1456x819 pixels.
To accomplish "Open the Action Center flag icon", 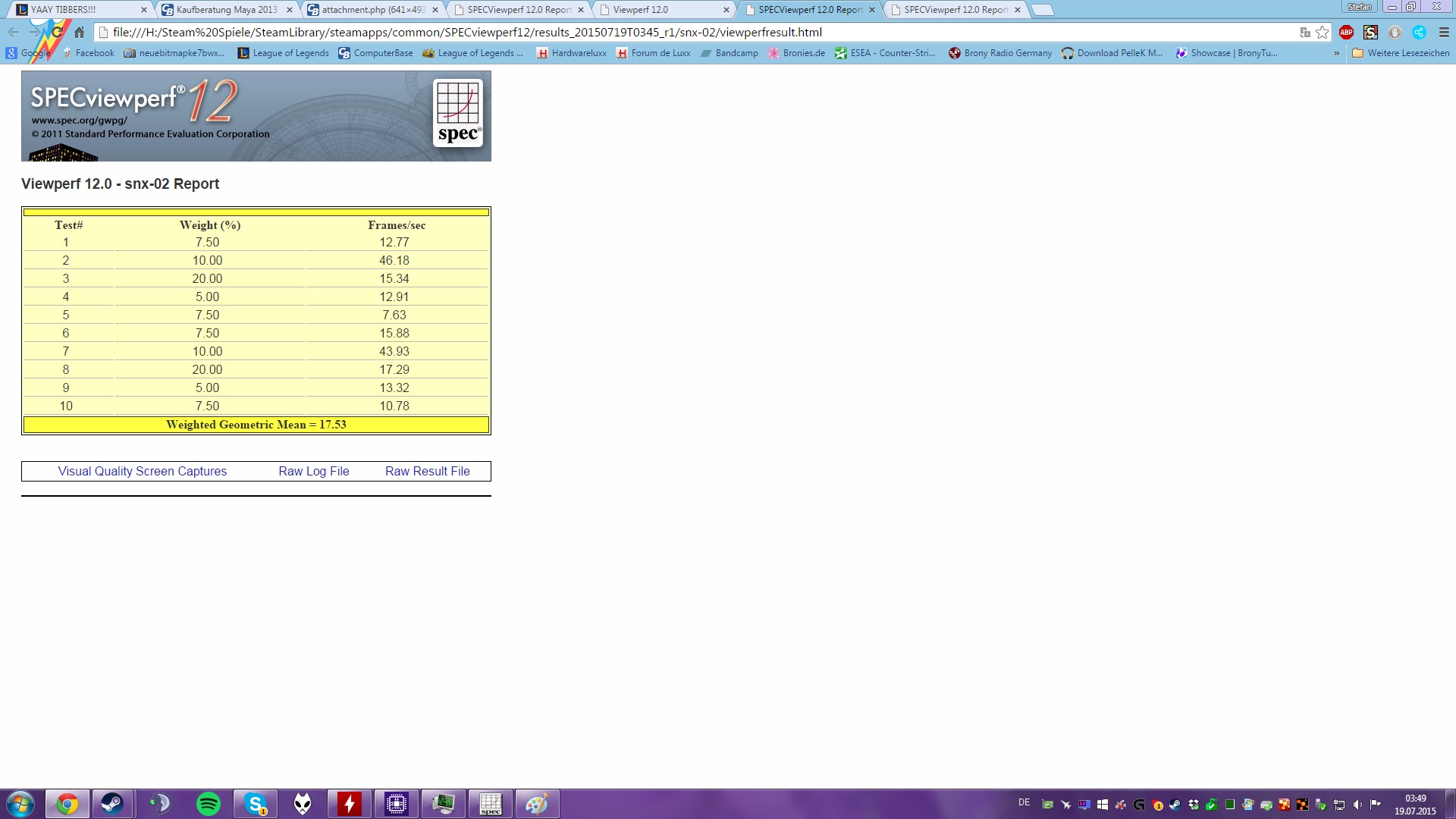I will (1376, 805).
